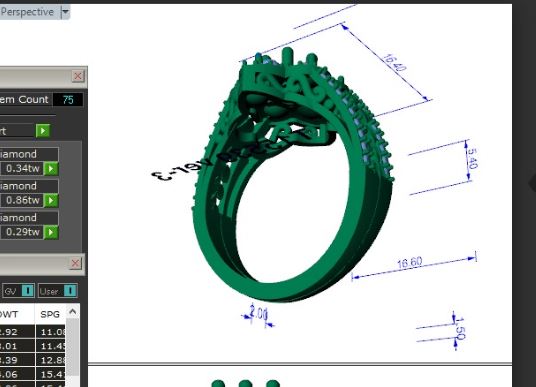The image size is (536, 387).
Task: Select the 0.86tw diamond weight field
Action: coord(22,200)
